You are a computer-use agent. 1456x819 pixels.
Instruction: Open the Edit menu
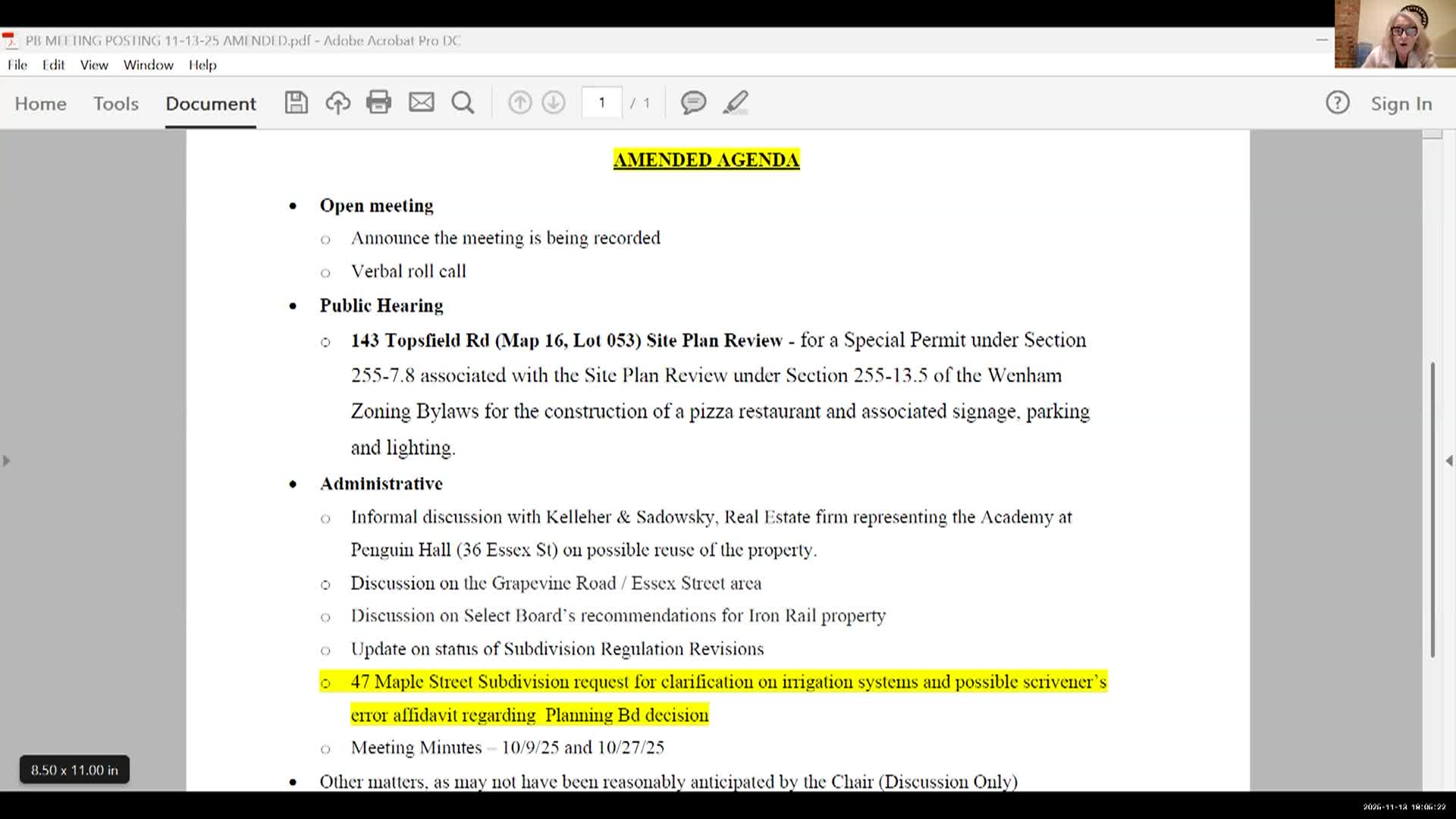52,65
